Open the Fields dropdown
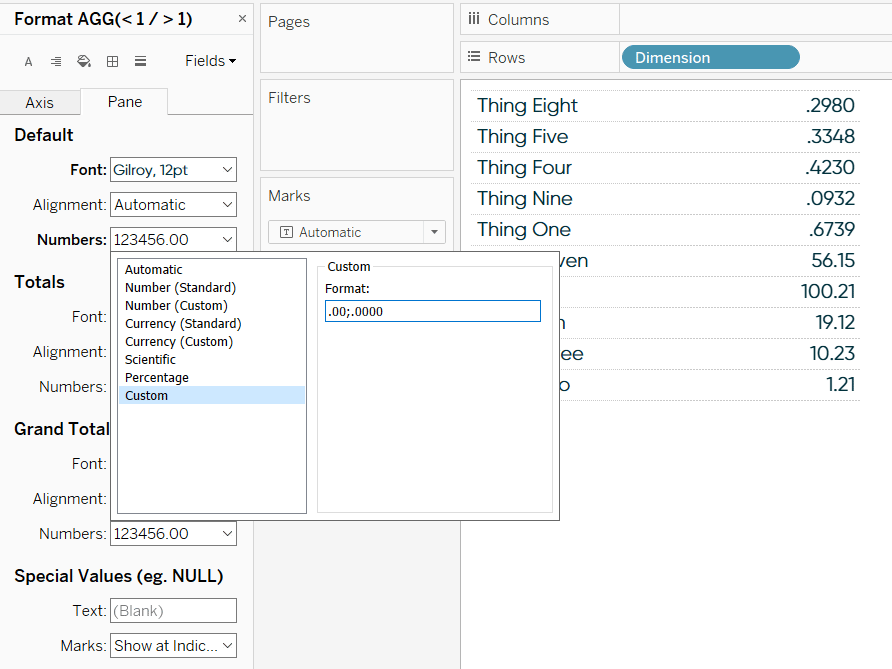 point(209,60)
